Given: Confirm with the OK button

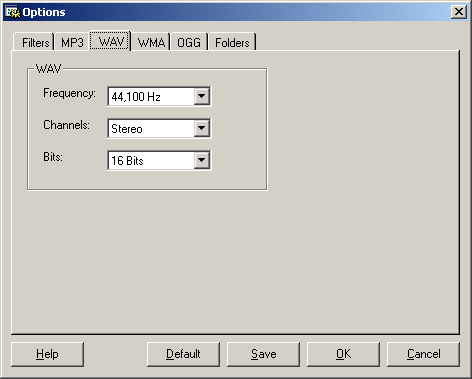Looking at the screenshot, I should pyautogui.click(x=343, y=354).
